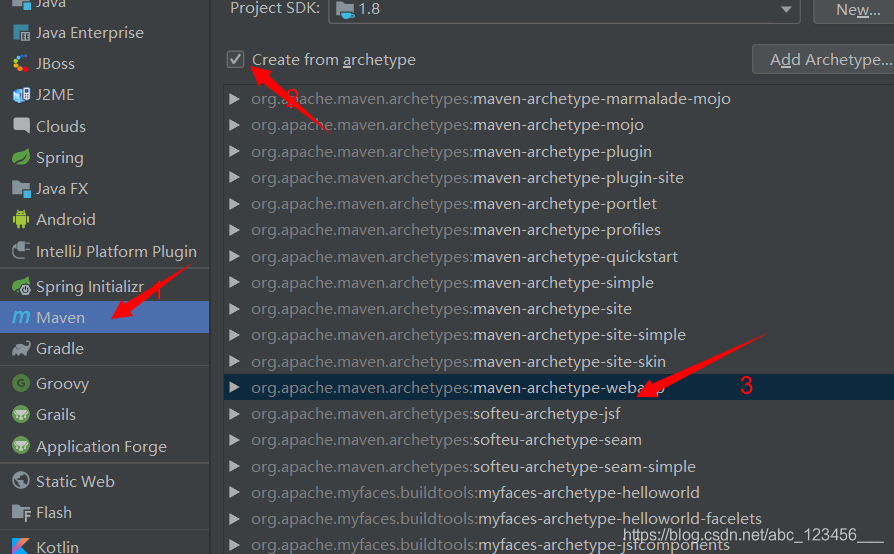Select Application Forge entry
The image size is (894, 554).
tap(104, 446)
